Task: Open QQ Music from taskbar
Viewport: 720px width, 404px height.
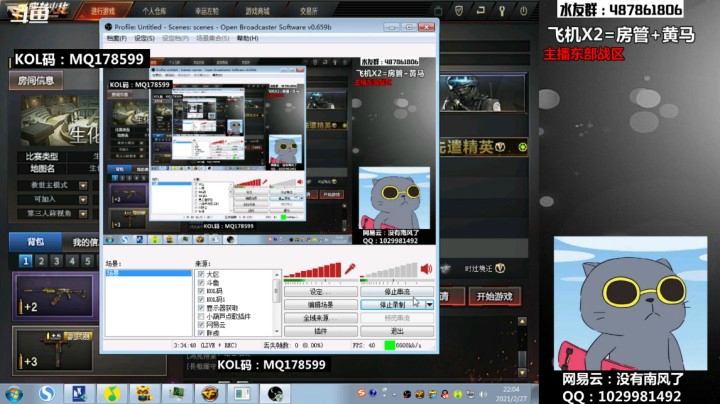Action: (112, 393)
